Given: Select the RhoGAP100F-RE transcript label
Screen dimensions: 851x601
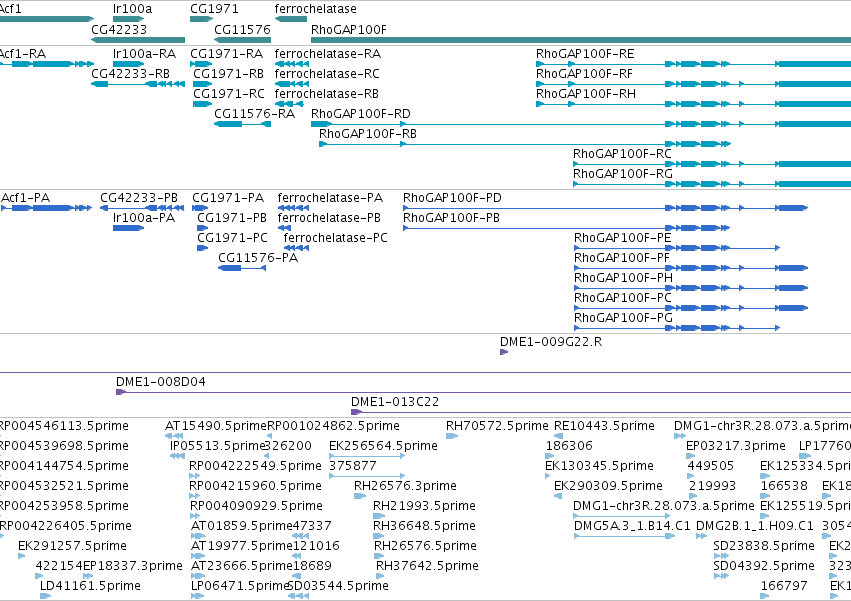Looking at the screenshot, I should click(585, 54).
